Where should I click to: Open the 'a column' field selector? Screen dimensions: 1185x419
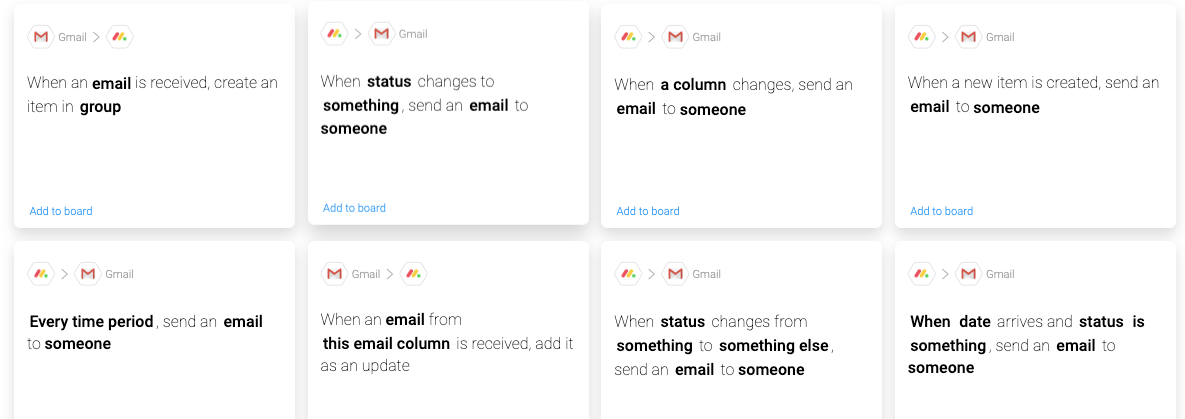(x=693, y=85)
